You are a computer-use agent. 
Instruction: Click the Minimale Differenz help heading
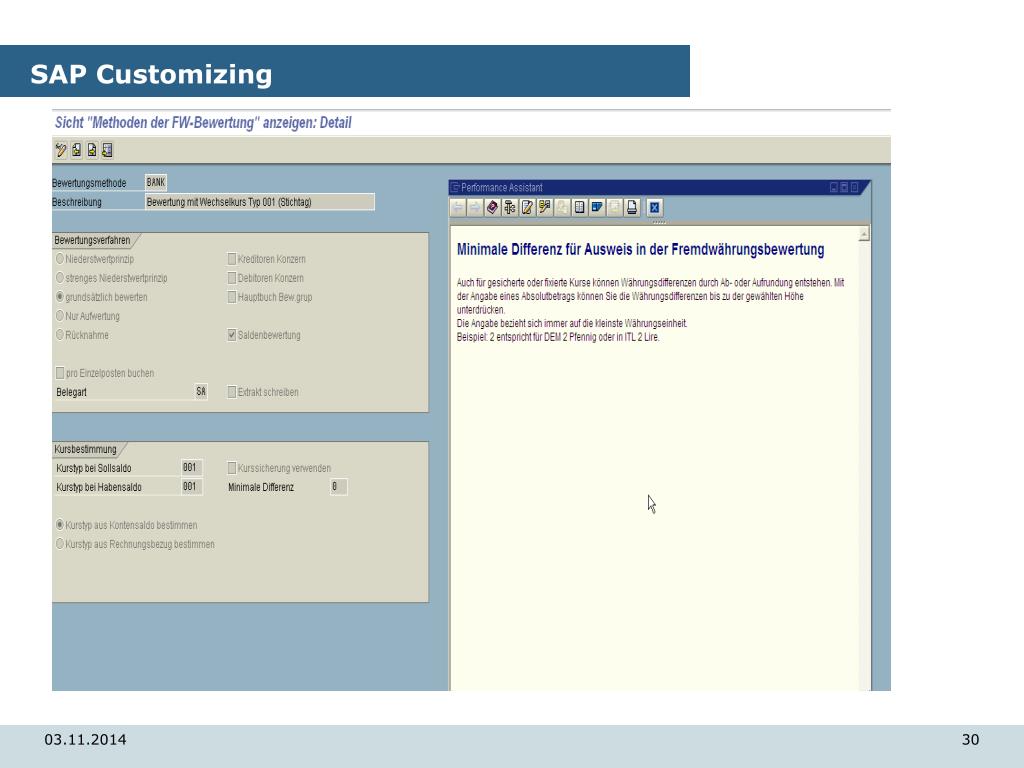point(640,249)
